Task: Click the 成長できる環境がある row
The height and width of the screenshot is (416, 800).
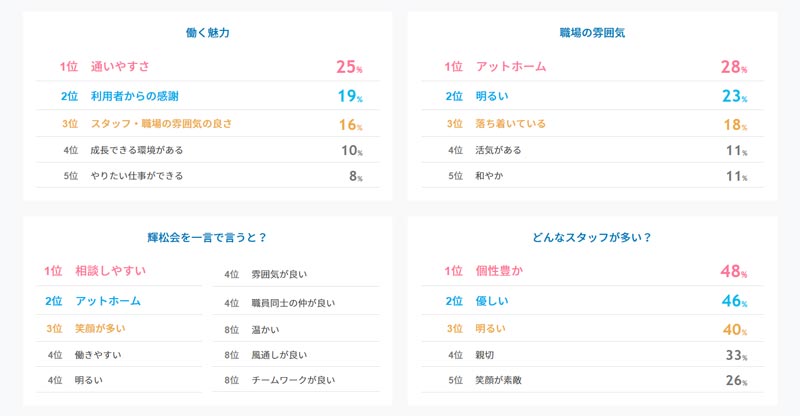Action: (x=136, y=150)
